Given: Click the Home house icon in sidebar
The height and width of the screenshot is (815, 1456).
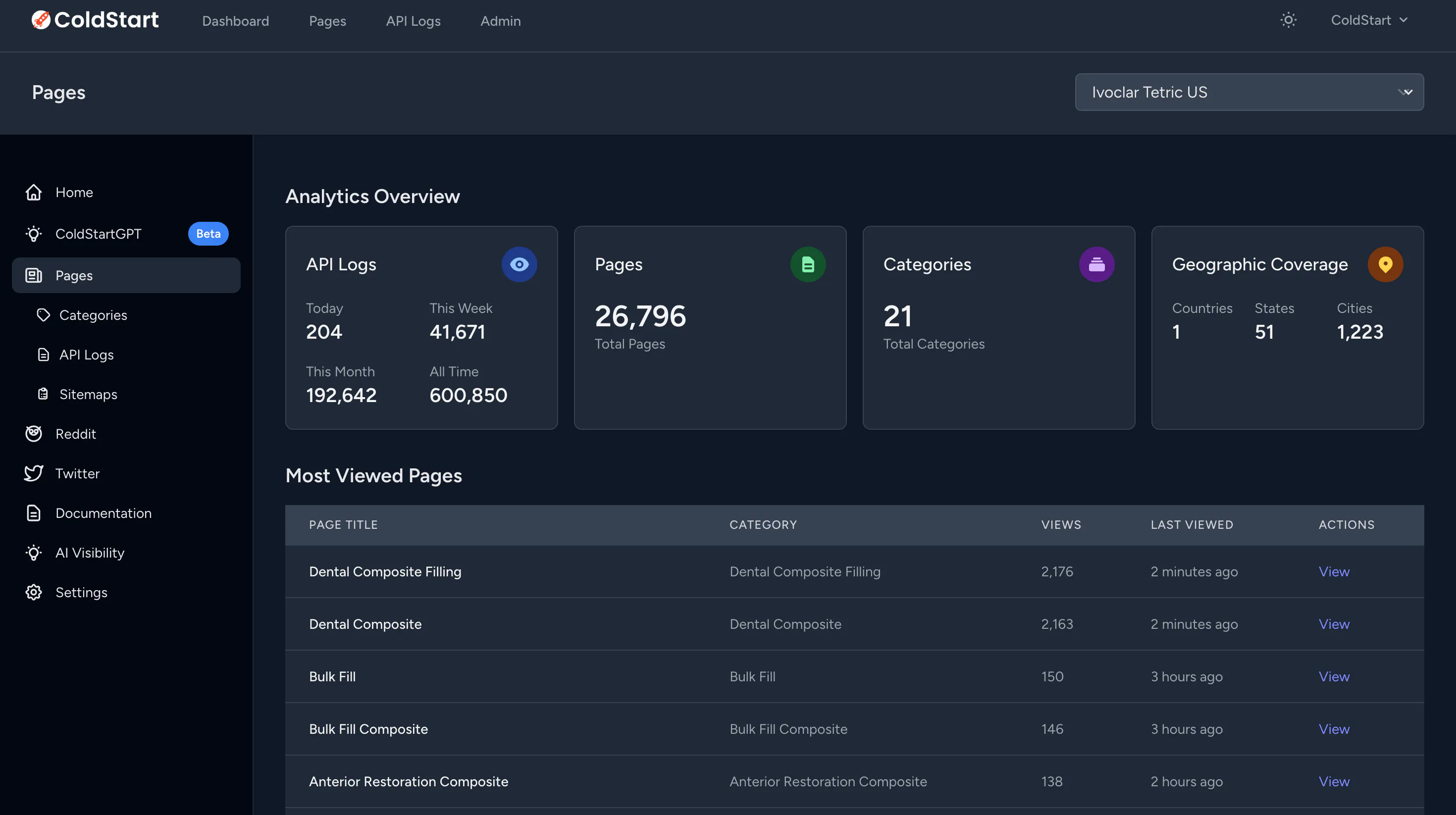Looking at the screenshot, I should [x=33, y=192].
